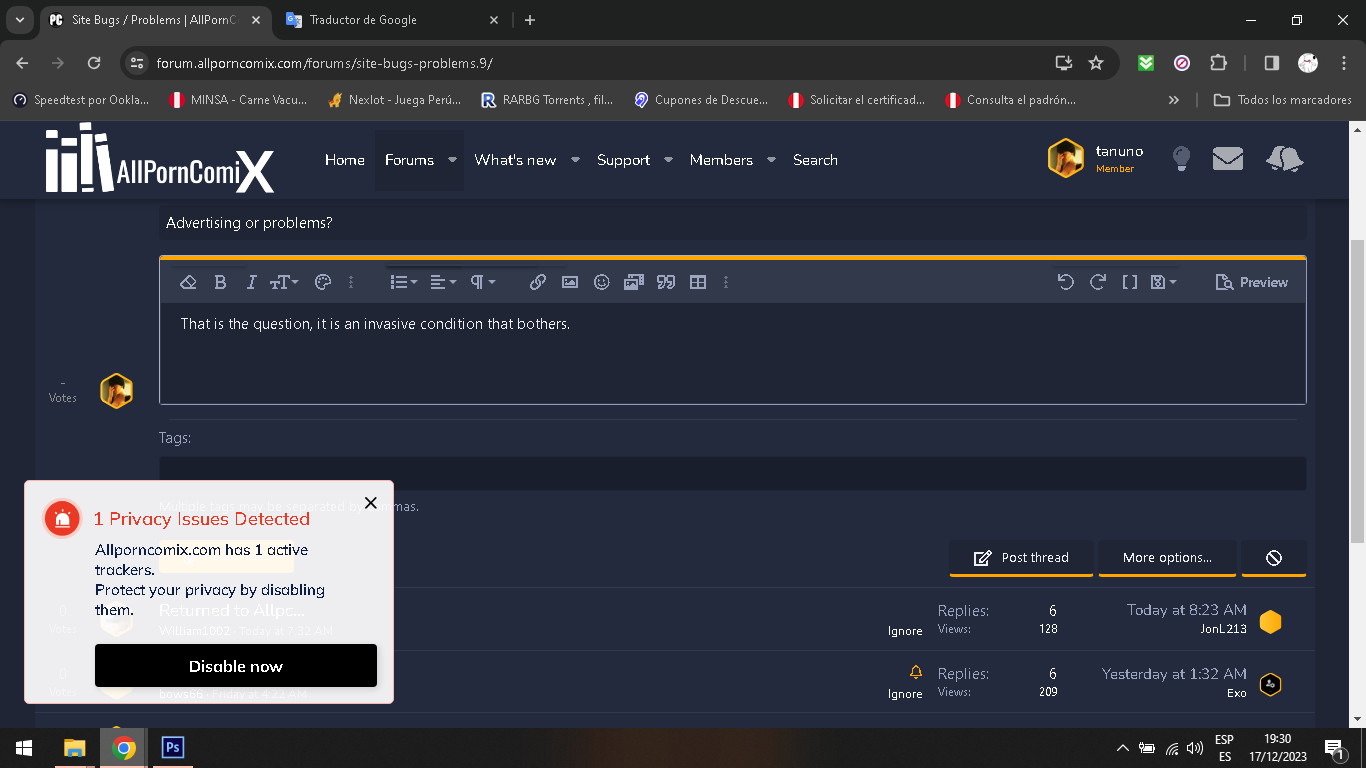Show the hidden bookmarks overflow chevron

point(1174,100)
